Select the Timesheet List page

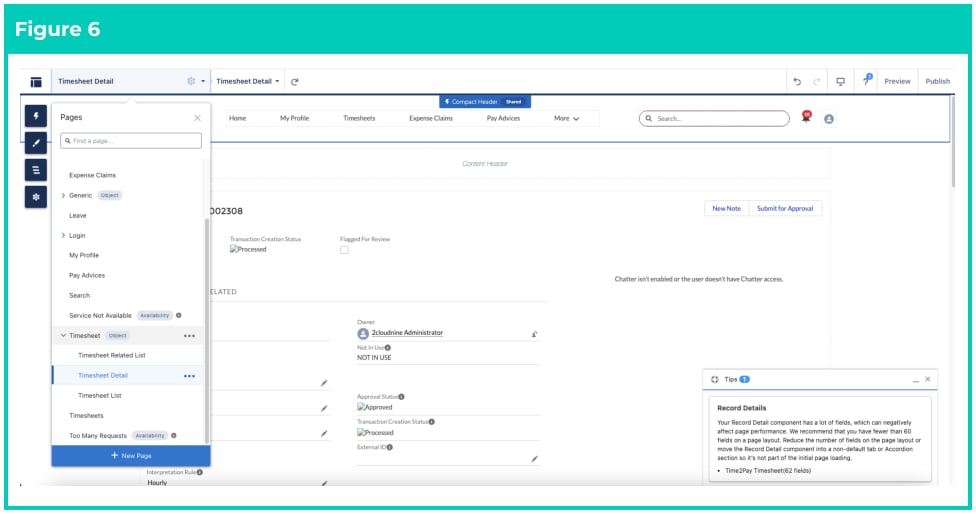(100, 396)
